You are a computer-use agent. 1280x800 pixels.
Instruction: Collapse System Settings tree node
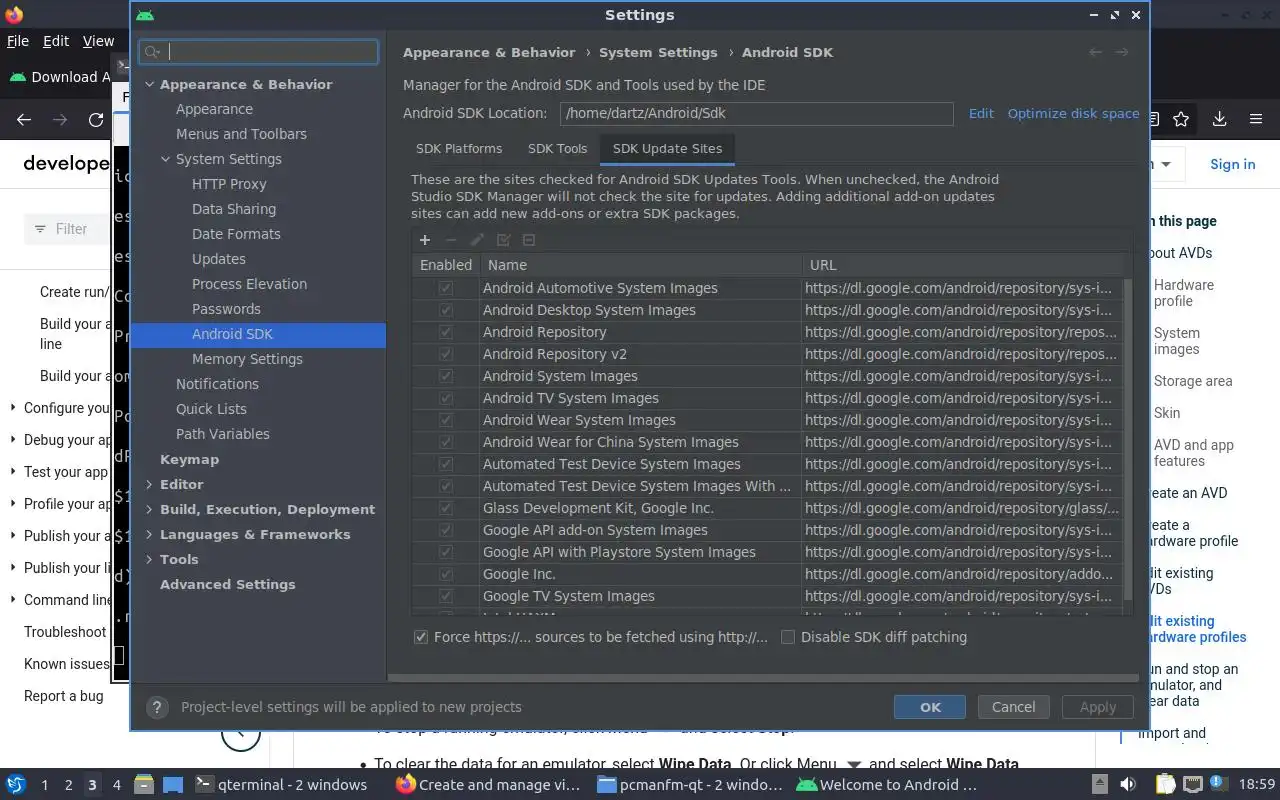coord(166,159)
